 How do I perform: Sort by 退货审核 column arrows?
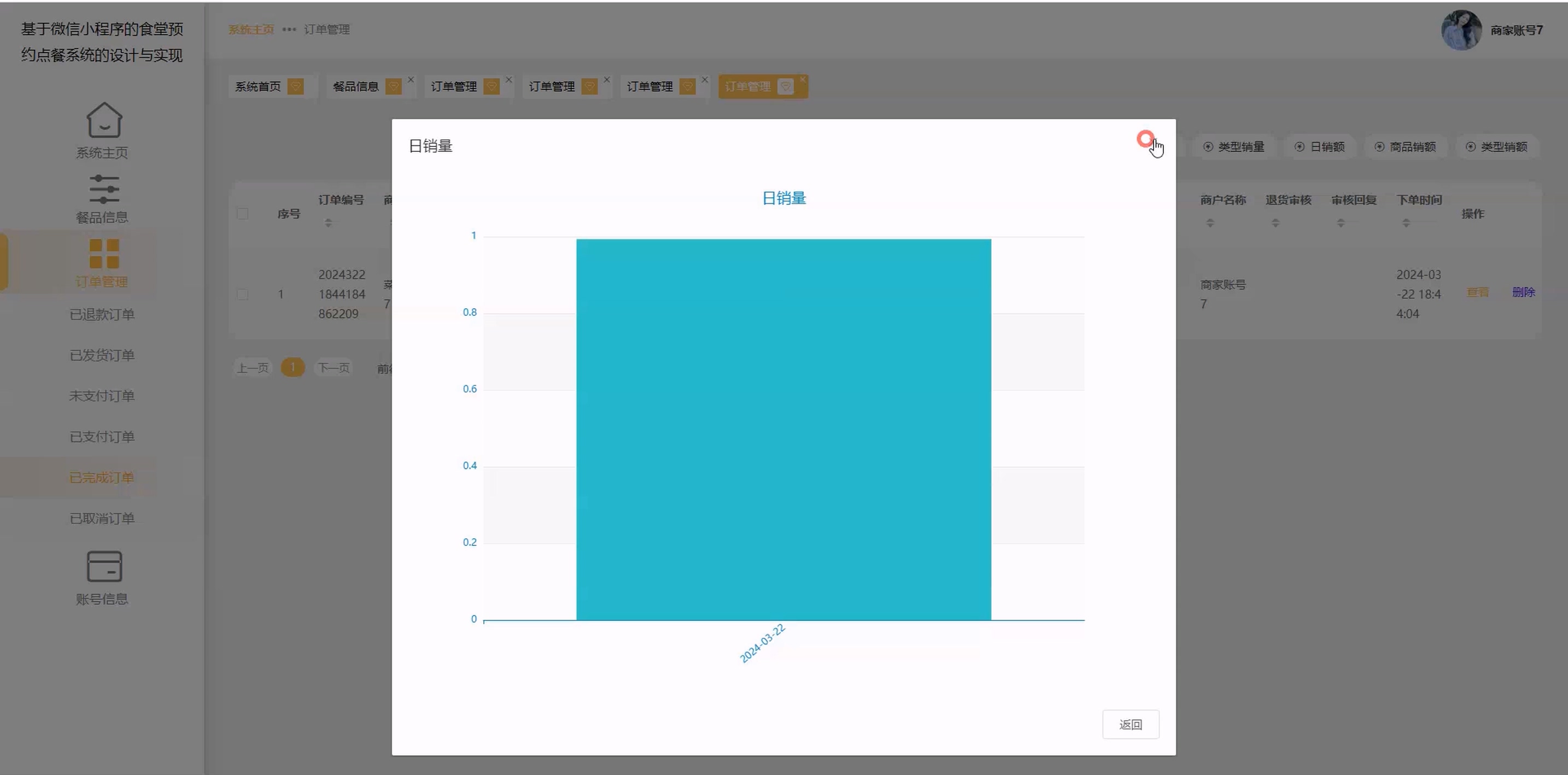coord(1275,222)
